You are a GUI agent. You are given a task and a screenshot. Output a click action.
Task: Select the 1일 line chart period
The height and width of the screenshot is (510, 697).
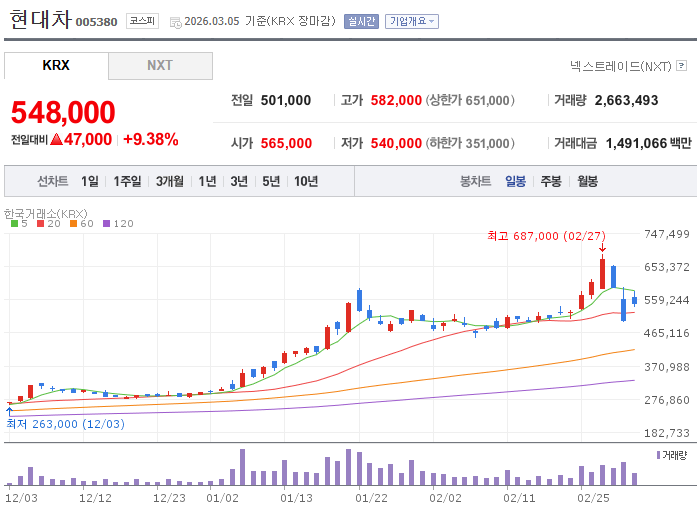pyautogui.click(x=90, y=181)
